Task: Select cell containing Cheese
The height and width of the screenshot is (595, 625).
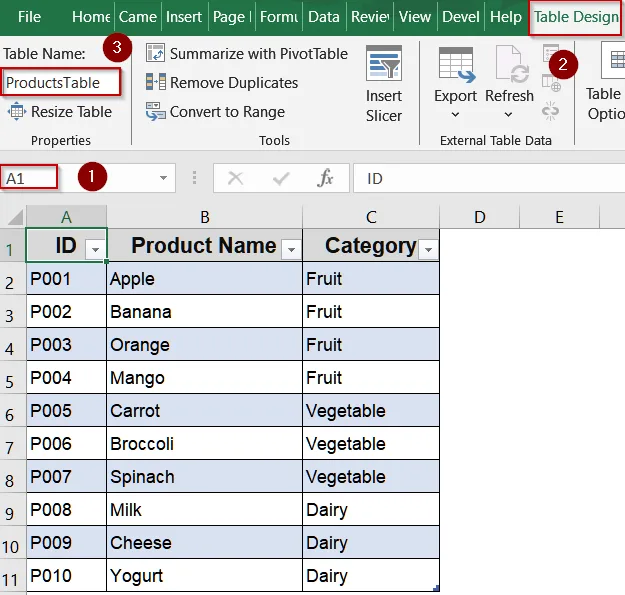Action: (204, 542)
